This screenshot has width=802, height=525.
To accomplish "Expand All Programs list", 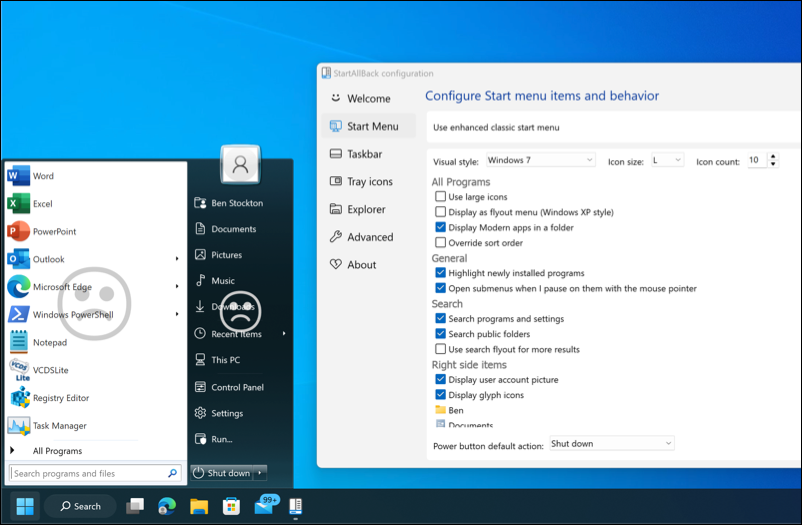I will click(57, 451).
